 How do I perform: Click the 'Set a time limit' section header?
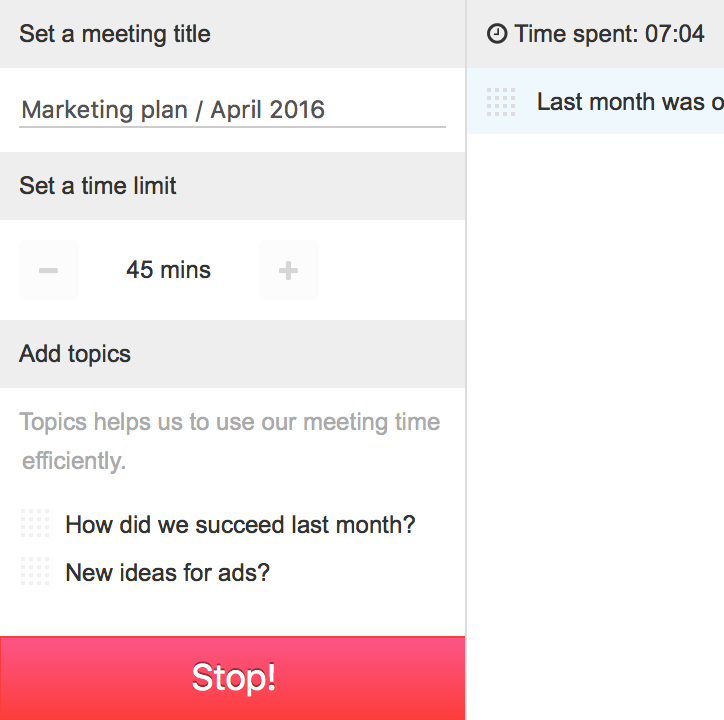233,186
